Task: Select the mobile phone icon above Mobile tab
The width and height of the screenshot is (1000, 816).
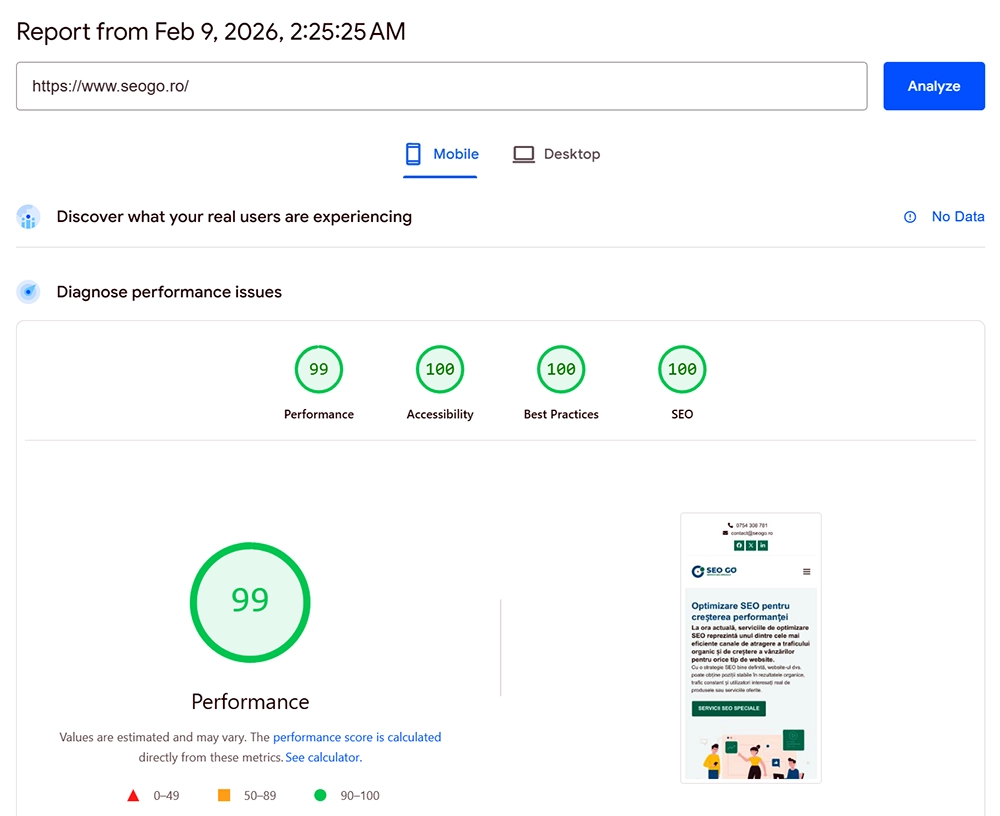Action: pos(411,153)
